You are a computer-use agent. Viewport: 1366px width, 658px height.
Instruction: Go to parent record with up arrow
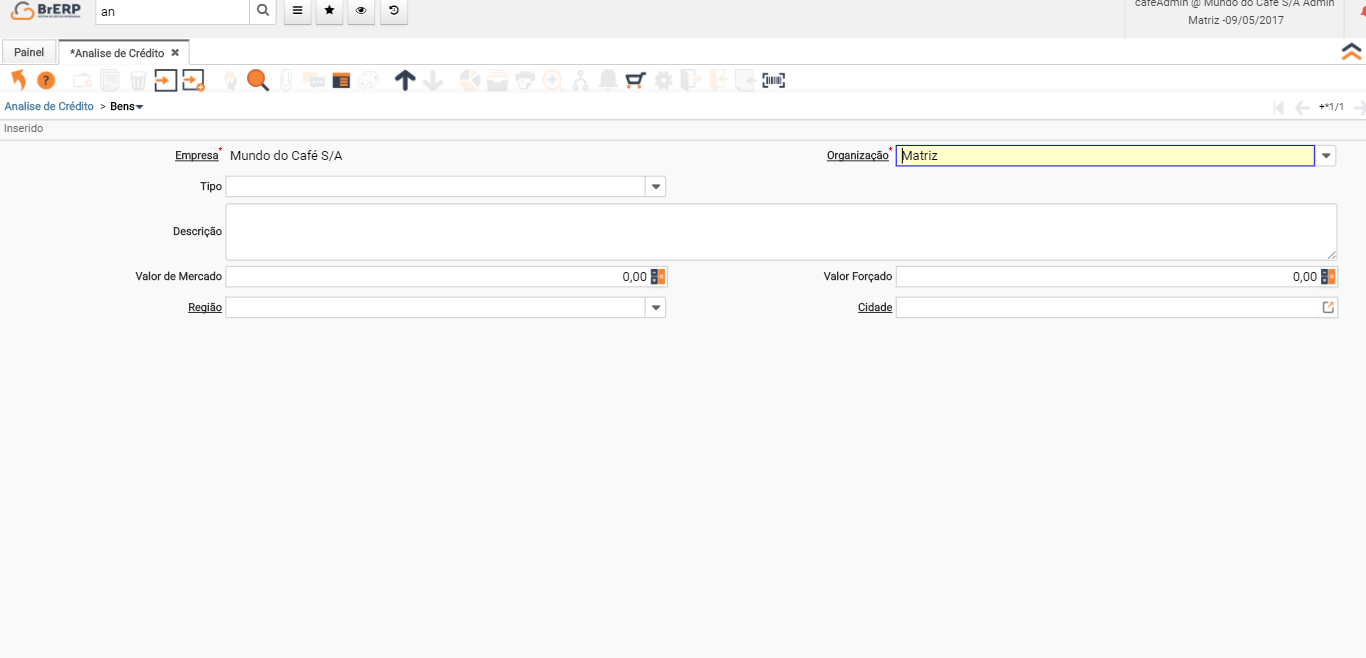tap(404, 81)
